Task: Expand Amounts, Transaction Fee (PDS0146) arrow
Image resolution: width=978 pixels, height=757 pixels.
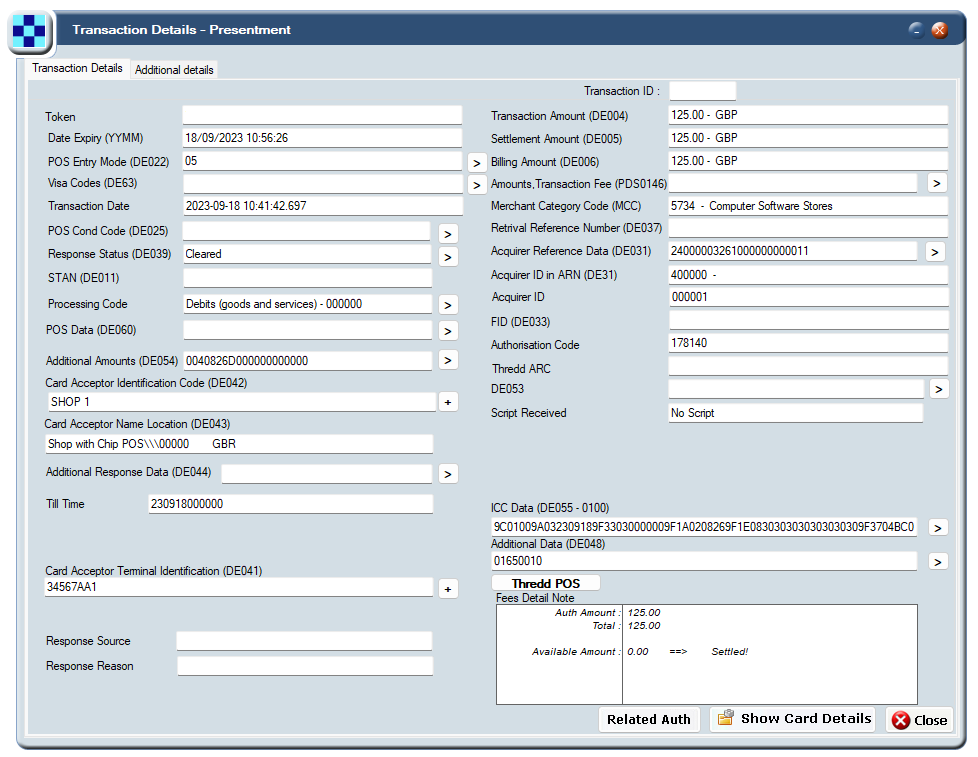Action: click(937, 183)
